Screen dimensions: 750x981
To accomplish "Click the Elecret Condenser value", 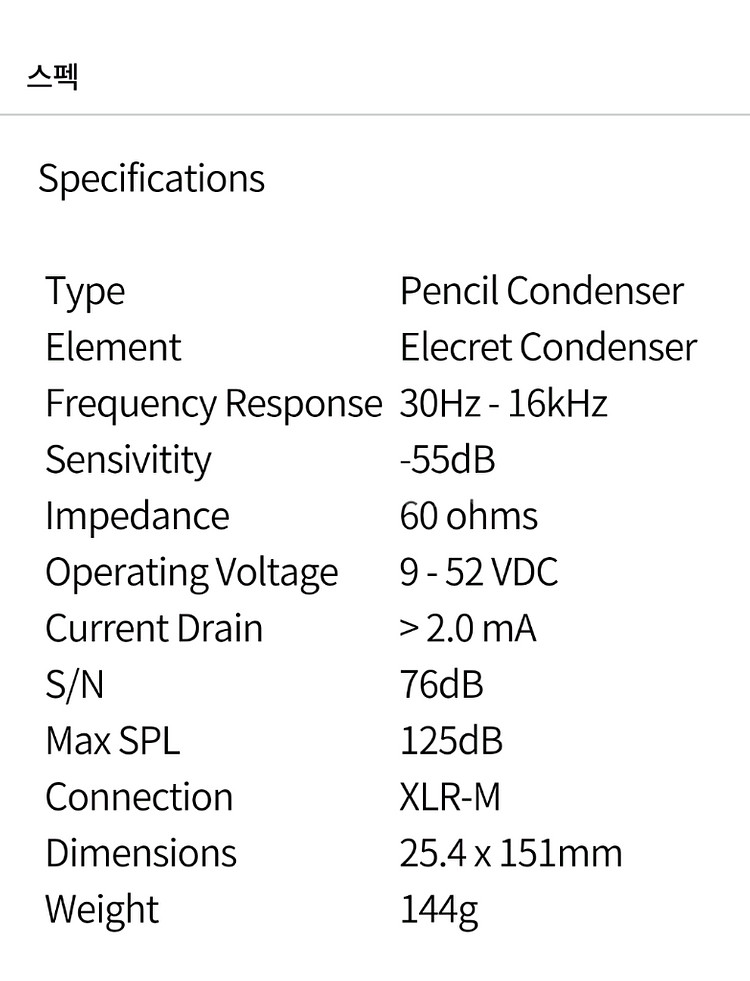I will [x=549, y=347].
